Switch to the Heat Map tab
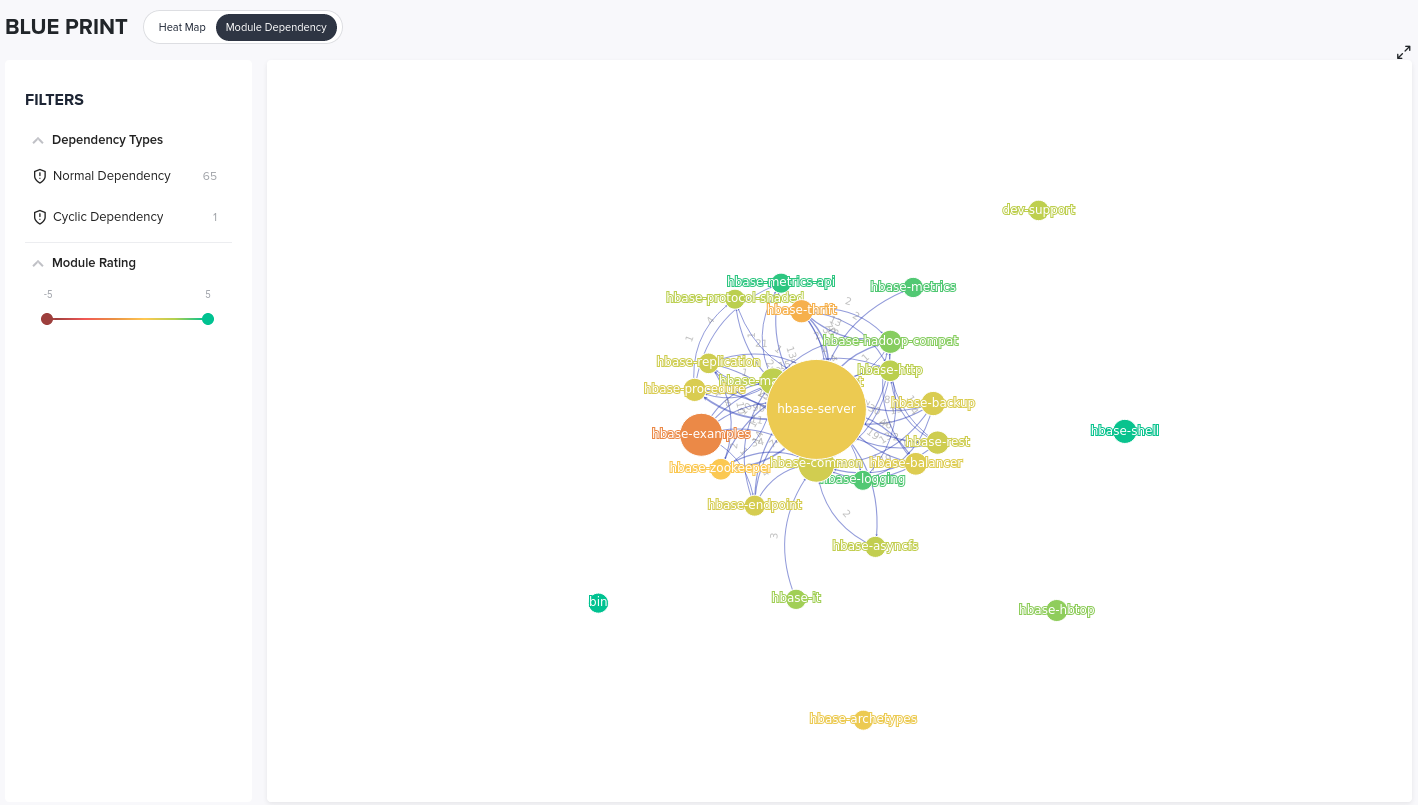Viewport: 1418px width, 805px height. coord(182,27)
